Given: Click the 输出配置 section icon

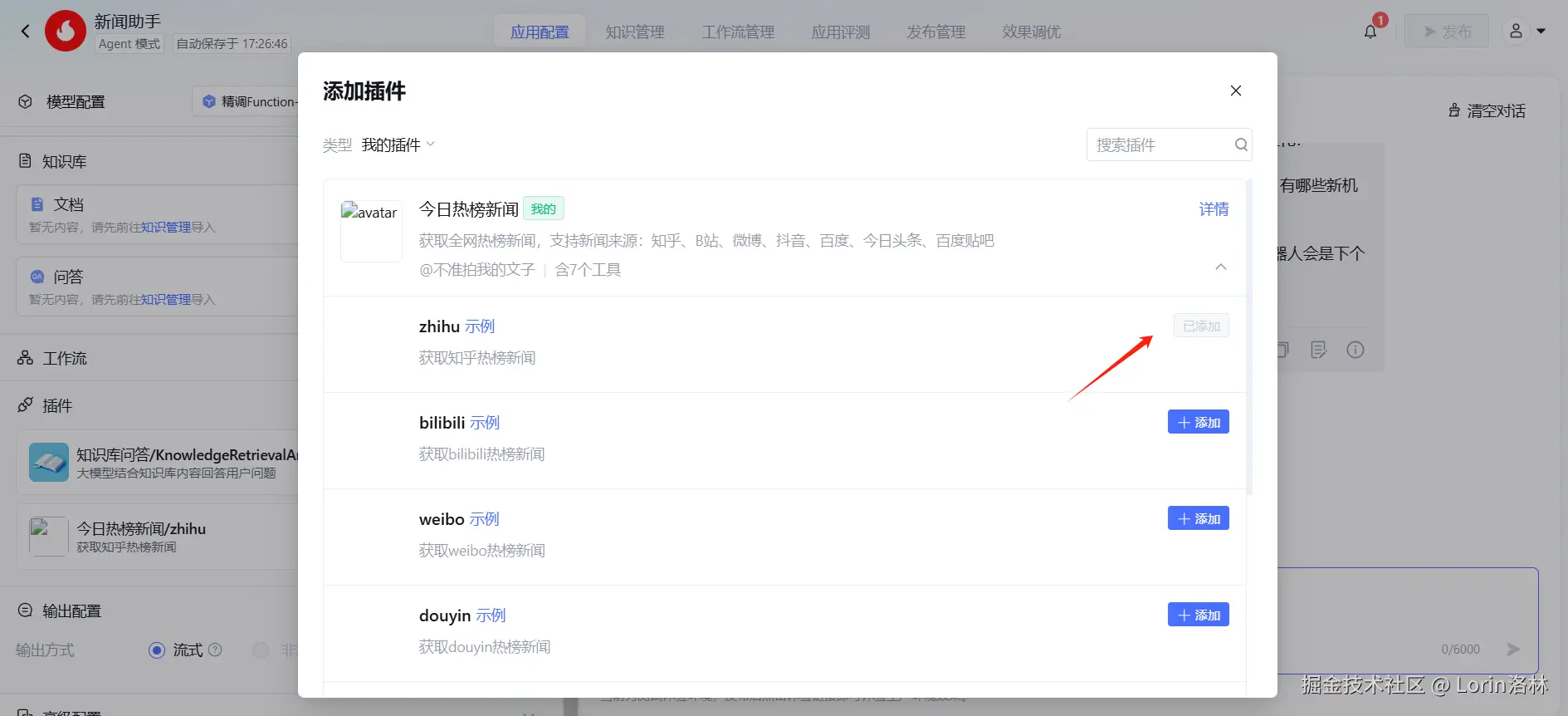Looking at the screenshot, I should [x=25, y=611].
